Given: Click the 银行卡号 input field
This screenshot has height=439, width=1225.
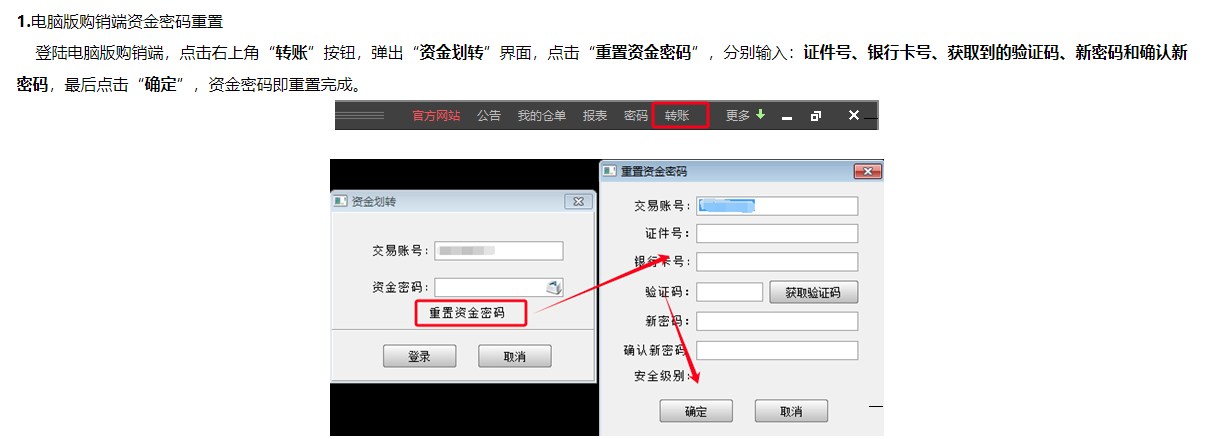Looking at the screenshot, I should click(777, 262).
